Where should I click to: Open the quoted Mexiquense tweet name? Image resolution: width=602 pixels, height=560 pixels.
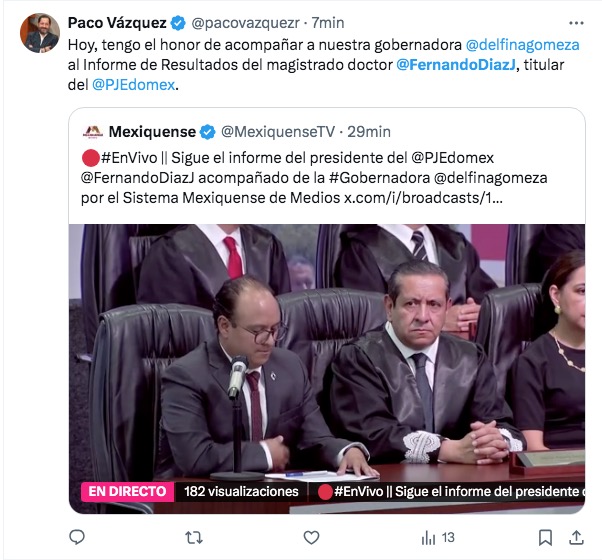(x=152, y=132)
